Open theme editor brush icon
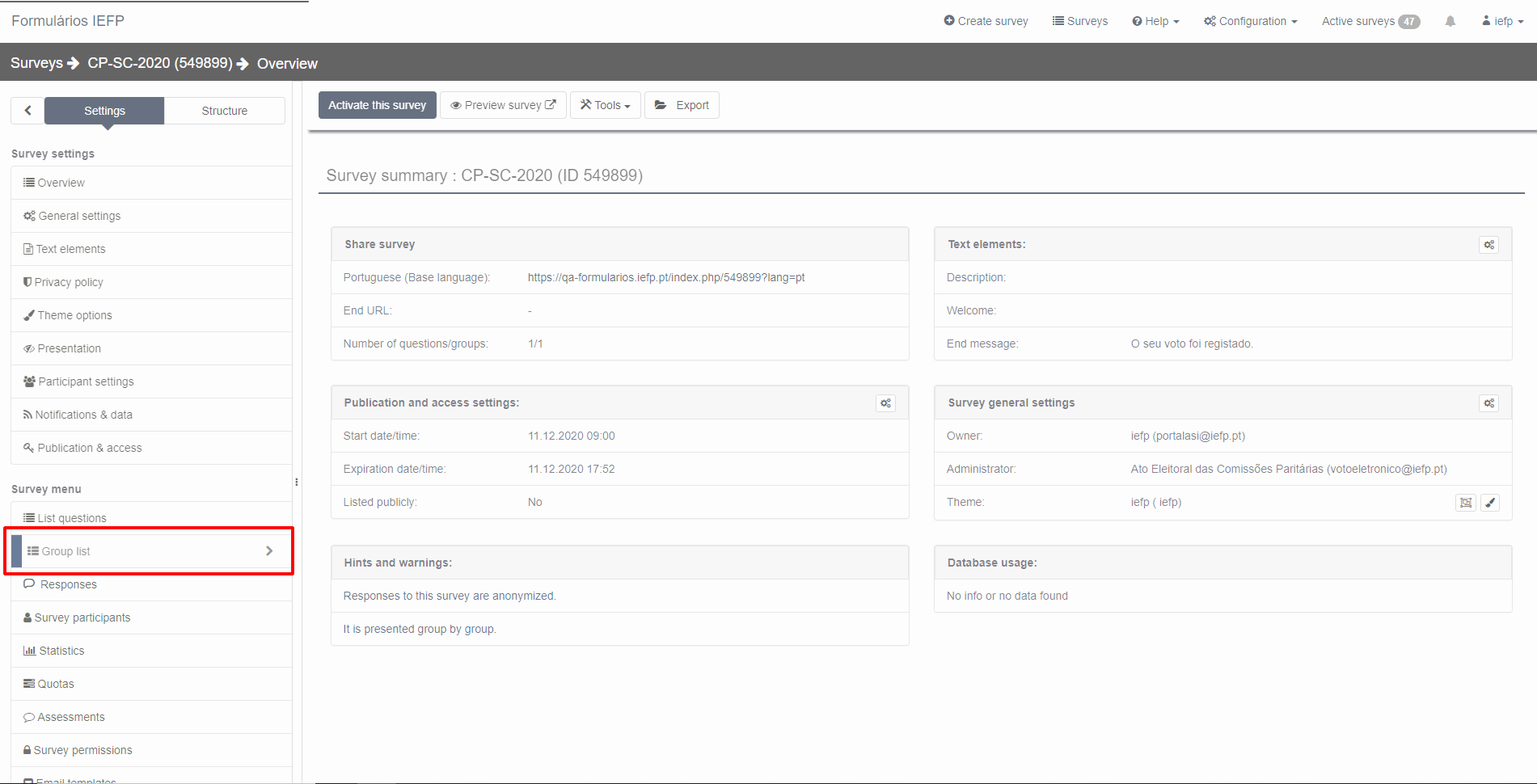1537x784 pixels. point(1490,503)
